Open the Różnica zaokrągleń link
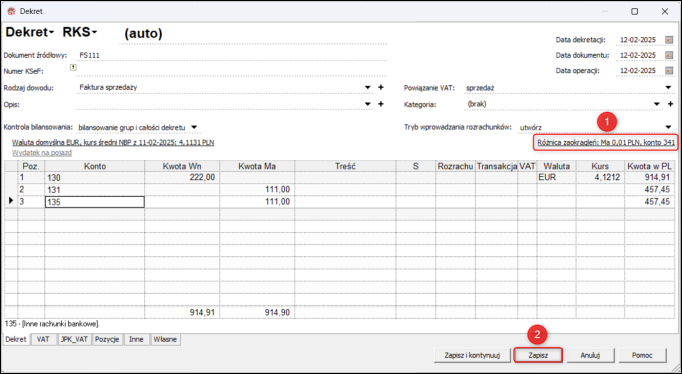This screenshot has width=682, height=374. [606, 142]
